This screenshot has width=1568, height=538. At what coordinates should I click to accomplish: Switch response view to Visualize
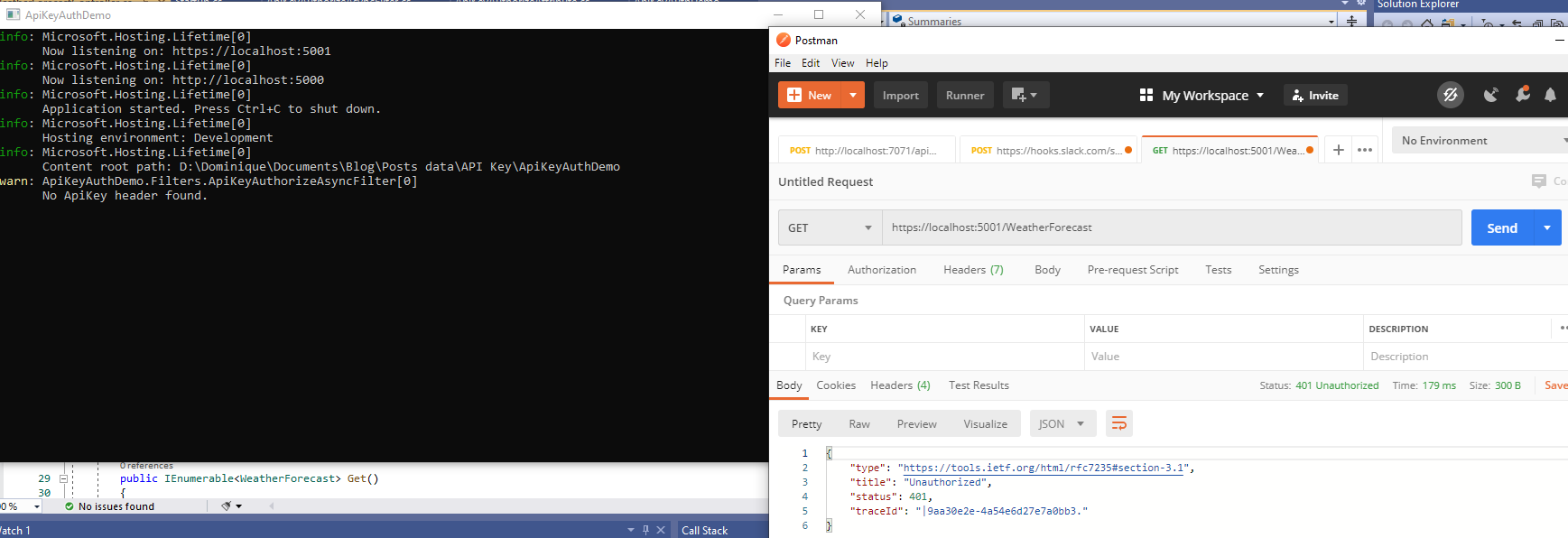[985, 423]
